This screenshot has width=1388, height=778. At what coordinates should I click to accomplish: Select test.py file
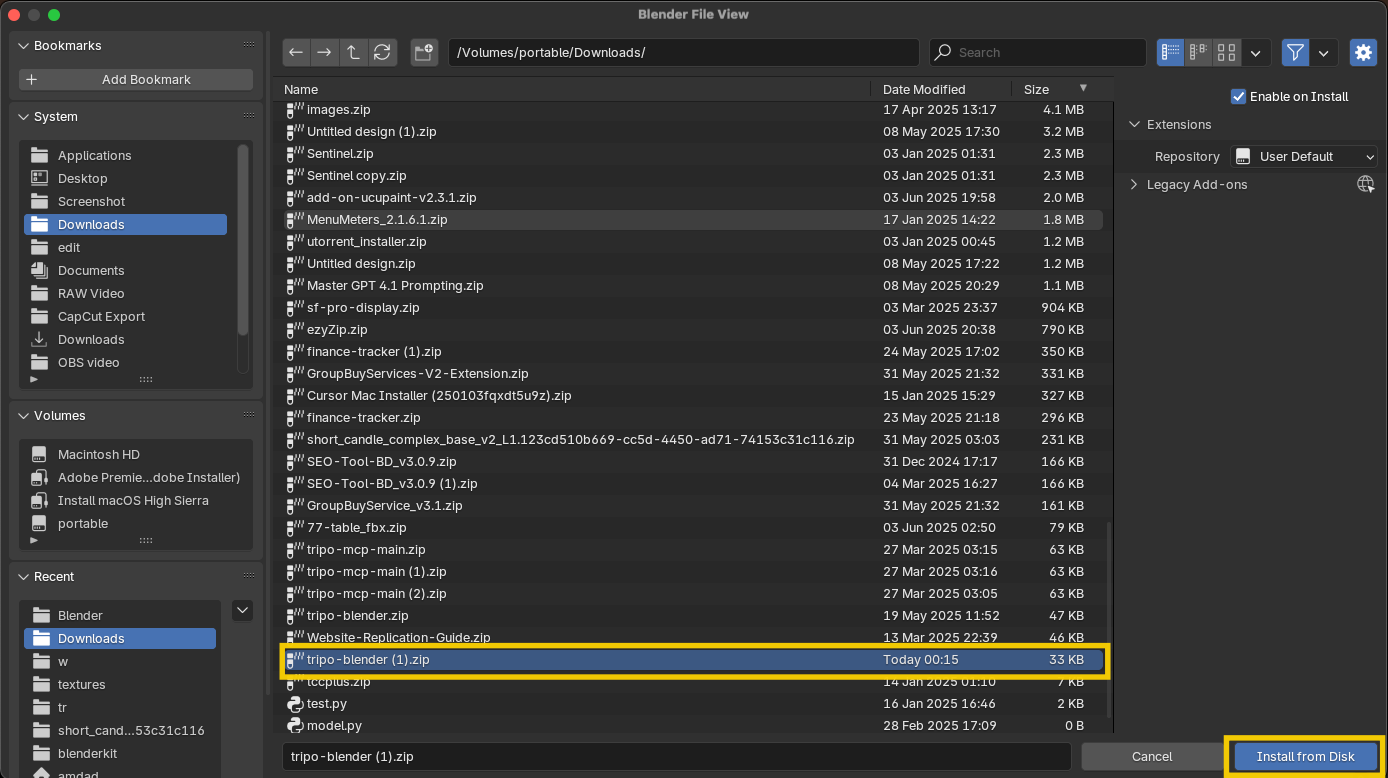[692, 703]
